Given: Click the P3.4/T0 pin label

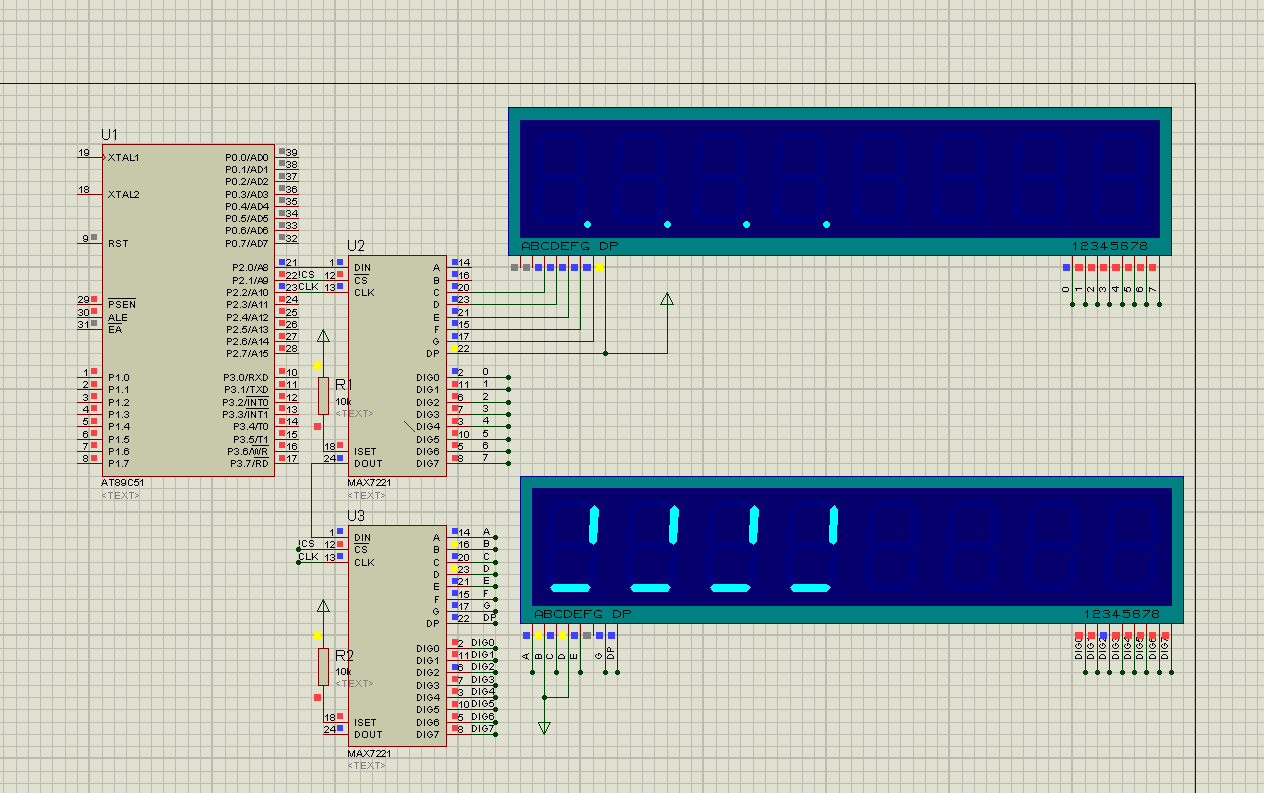Looking at the screenshot, I should 250,427.
